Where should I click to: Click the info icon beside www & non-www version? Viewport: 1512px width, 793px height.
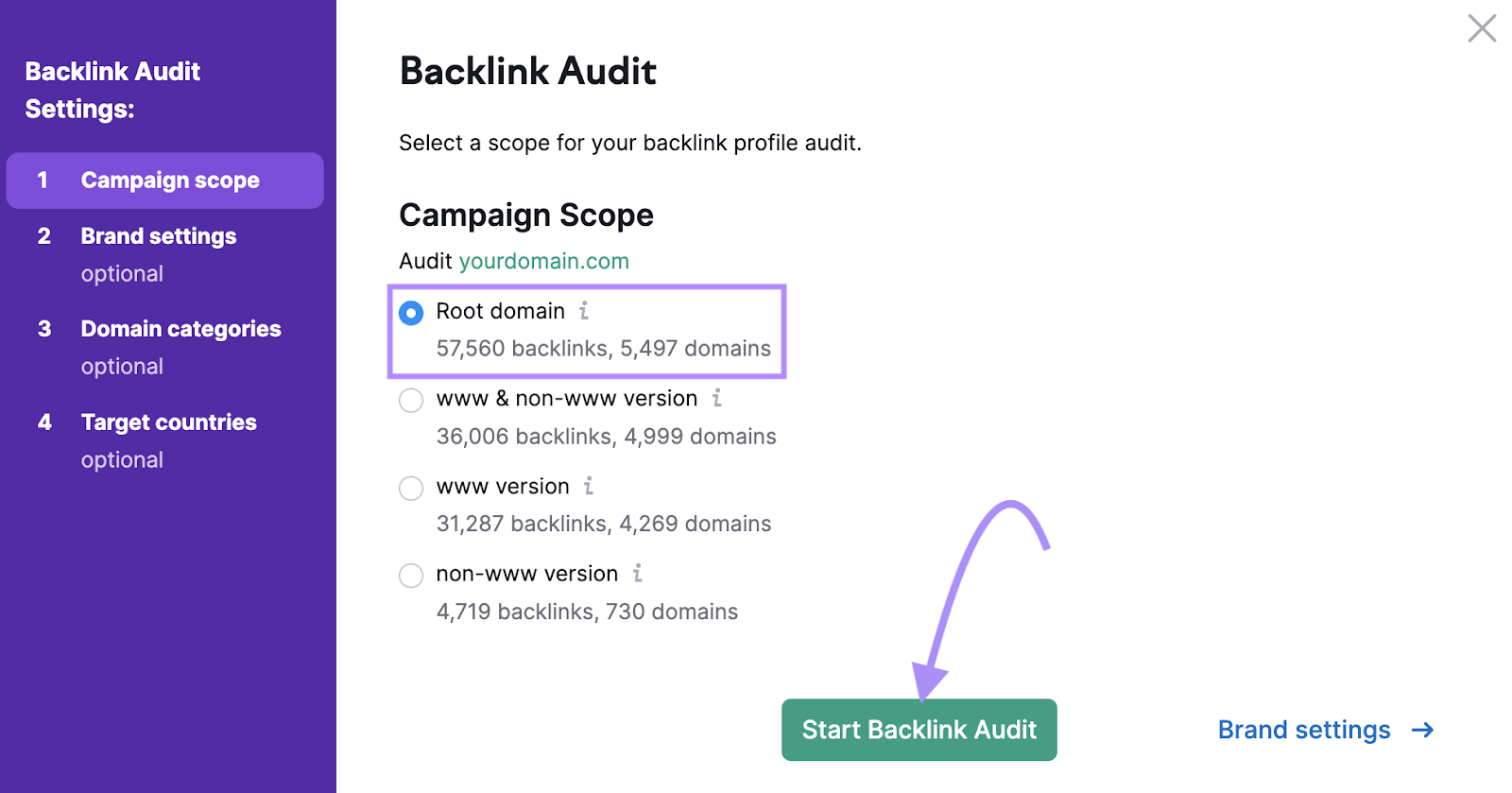[x=716, y=399]
